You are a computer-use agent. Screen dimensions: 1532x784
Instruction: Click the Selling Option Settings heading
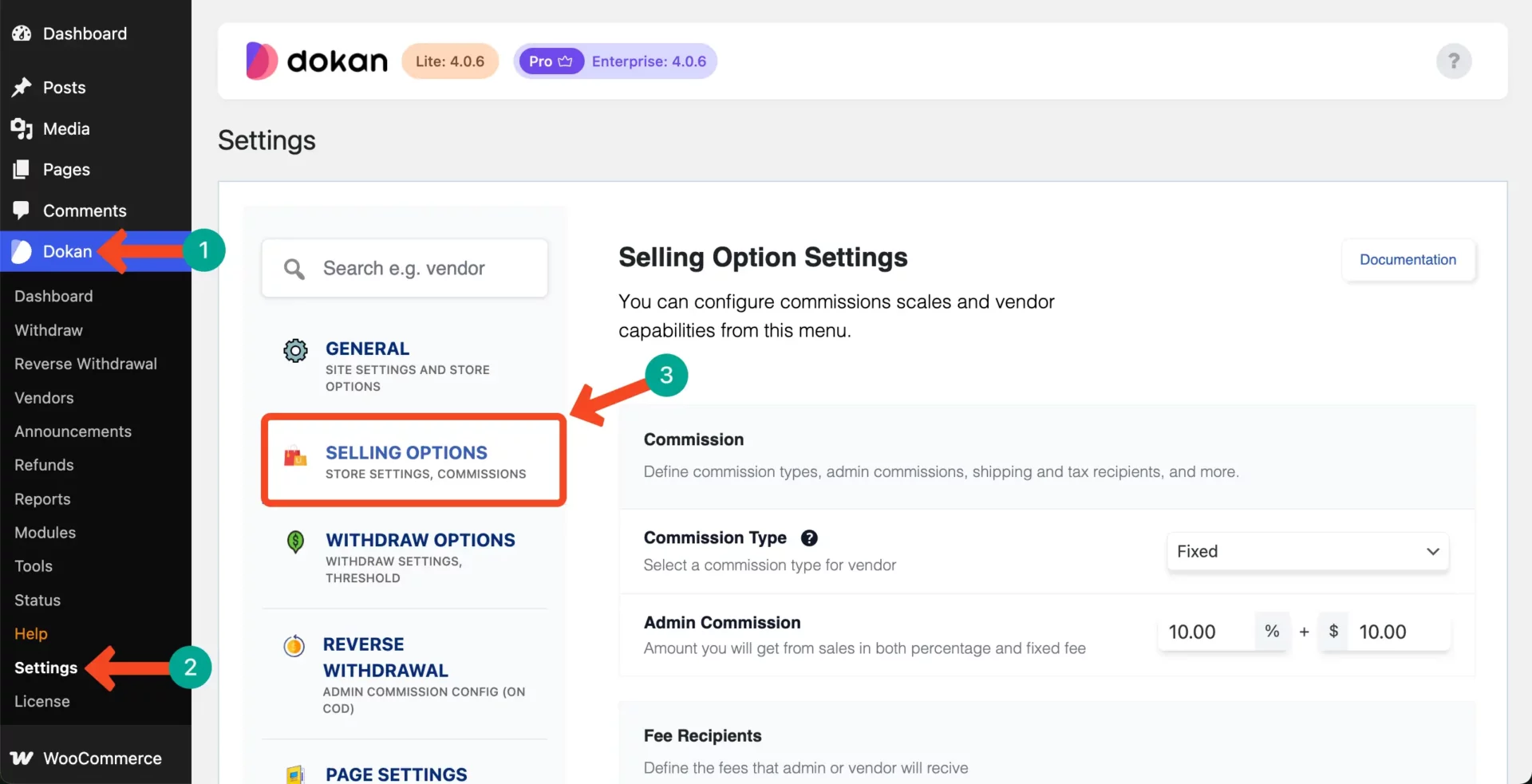pyautogui.click(x=763, y=258)
